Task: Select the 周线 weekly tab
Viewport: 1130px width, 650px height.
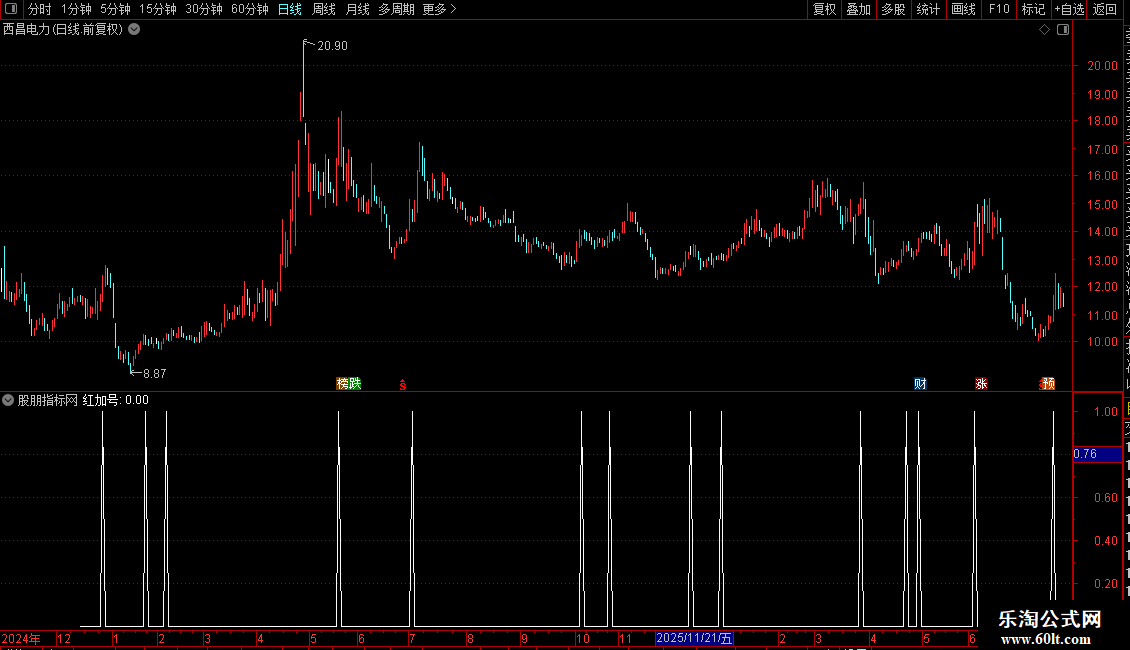Action: pos(324,9)
